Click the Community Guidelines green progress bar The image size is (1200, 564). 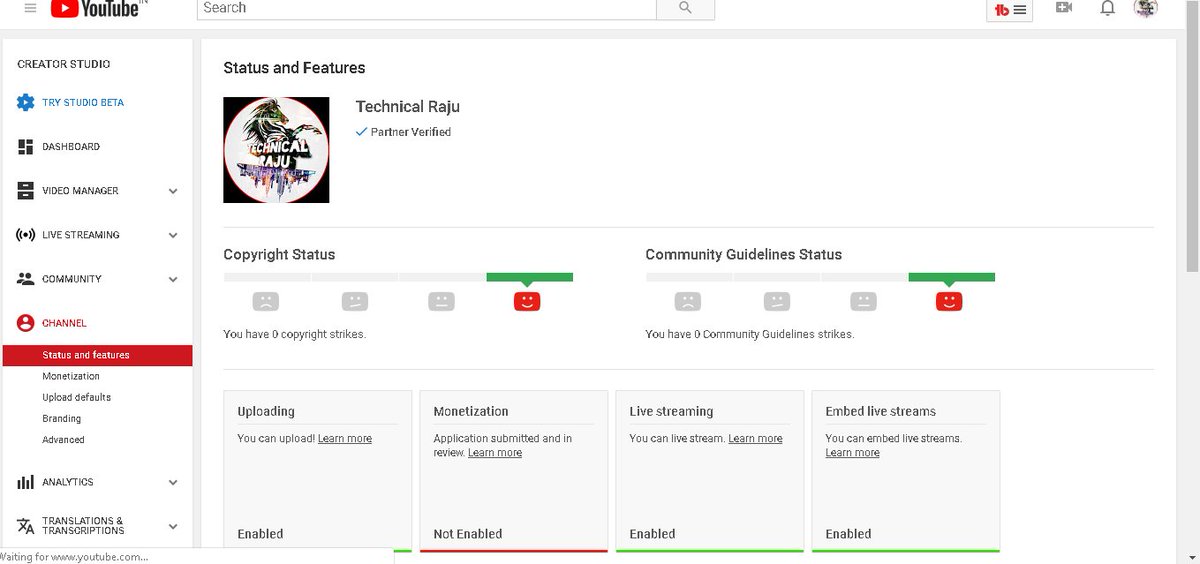[x=952, y=277]
